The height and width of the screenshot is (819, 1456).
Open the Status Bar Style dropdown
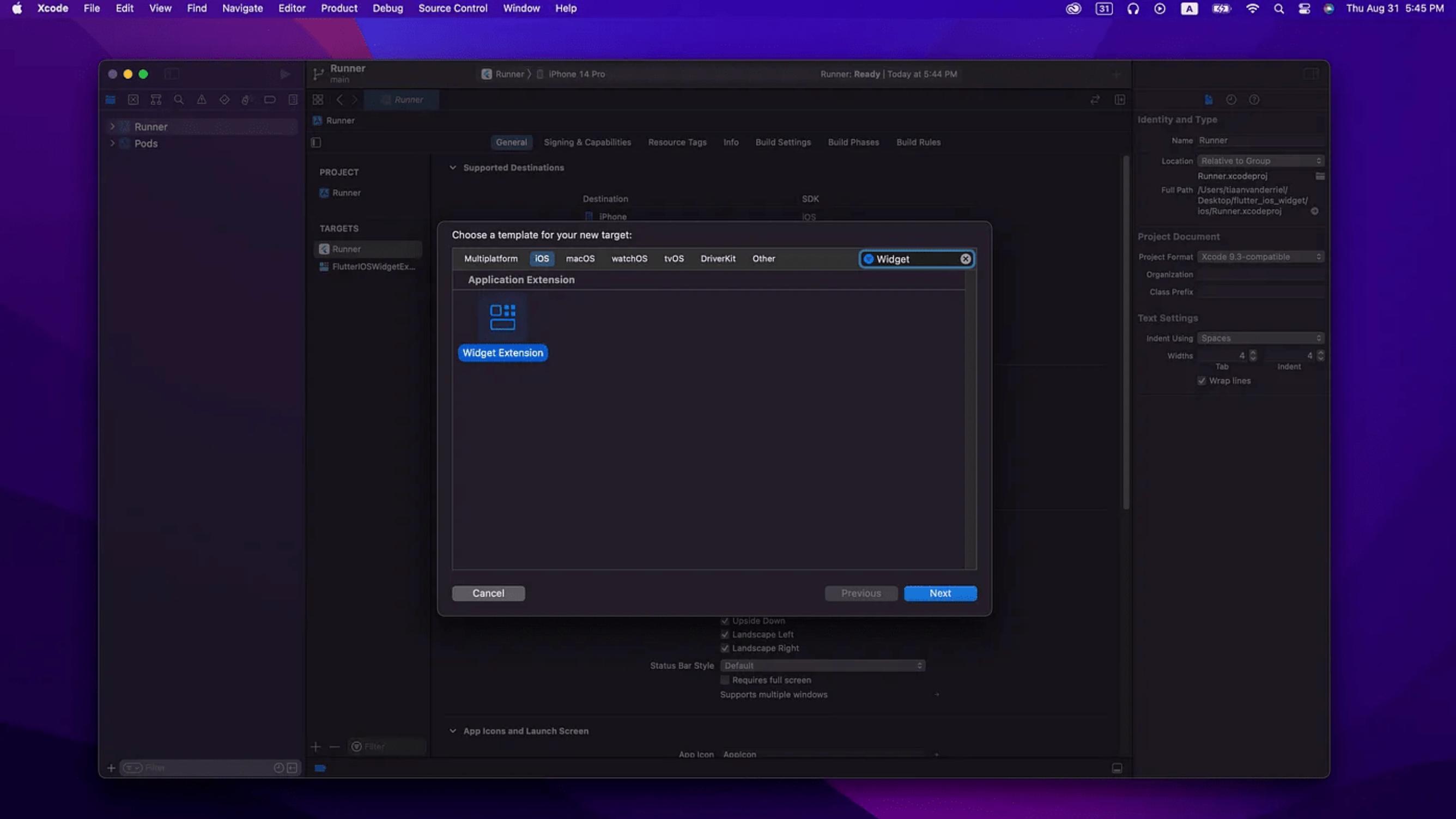(x=822, y=665)
